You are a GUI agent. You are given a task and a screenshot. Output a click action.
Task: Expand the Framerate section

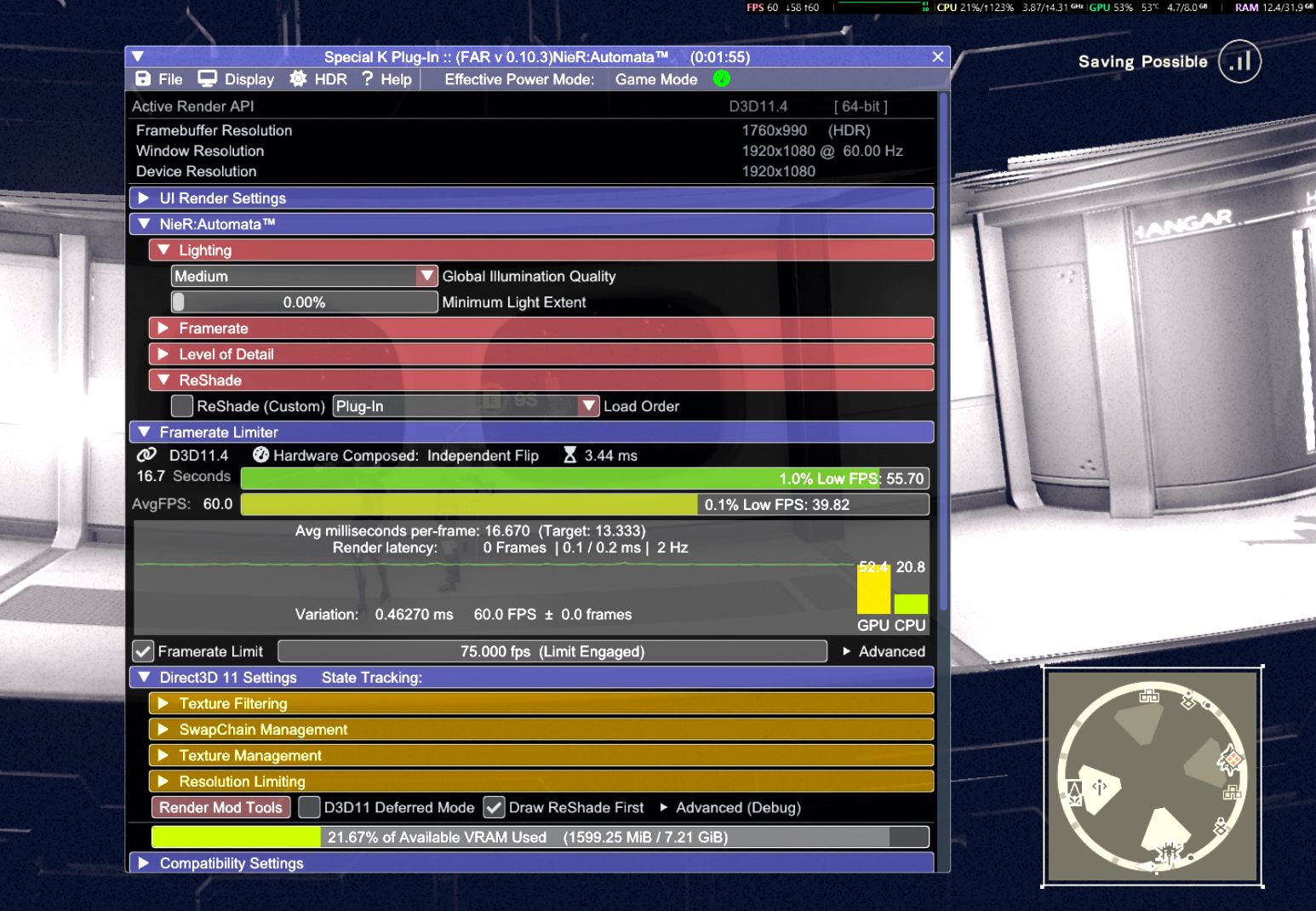[x=541, y=328]
